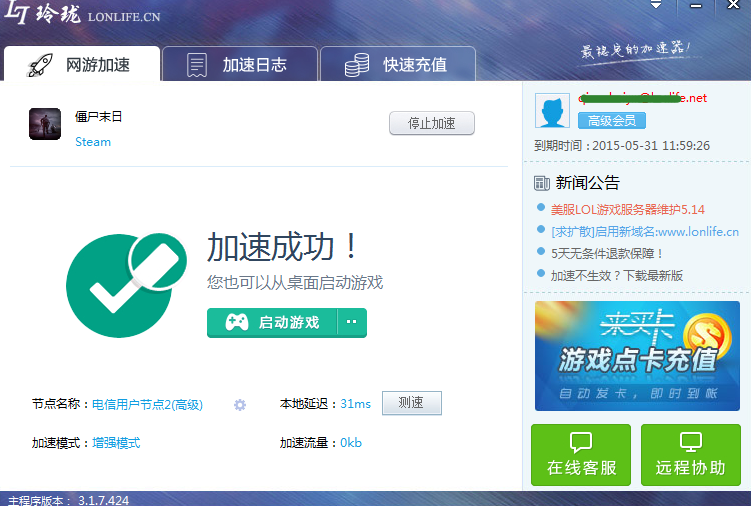The width and height of the screenshot is (751, 506).
Task: Open 在线客服 online support
Action: coord(581,455)
